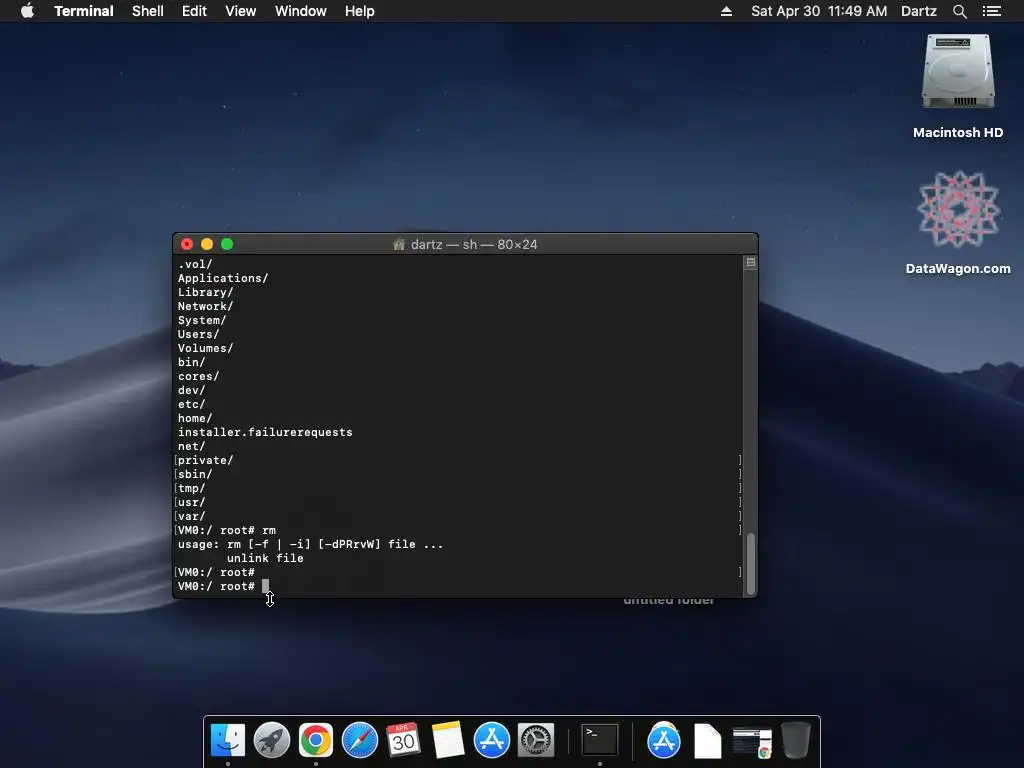The image size is (1024, 768).
Task: Minimize Terminal window with yellow button
Action: [207, 244]
